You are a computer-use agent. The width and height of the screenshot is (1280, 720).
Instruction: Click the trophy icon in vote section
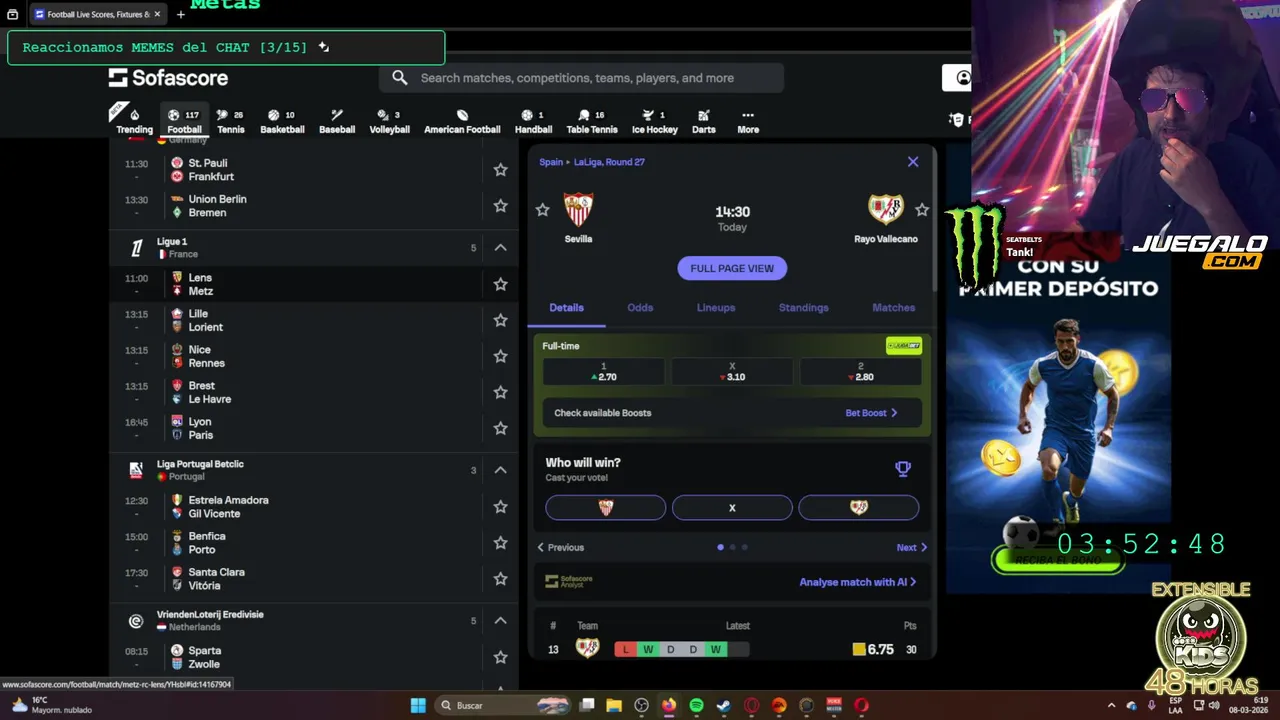[x=903, y=468]
